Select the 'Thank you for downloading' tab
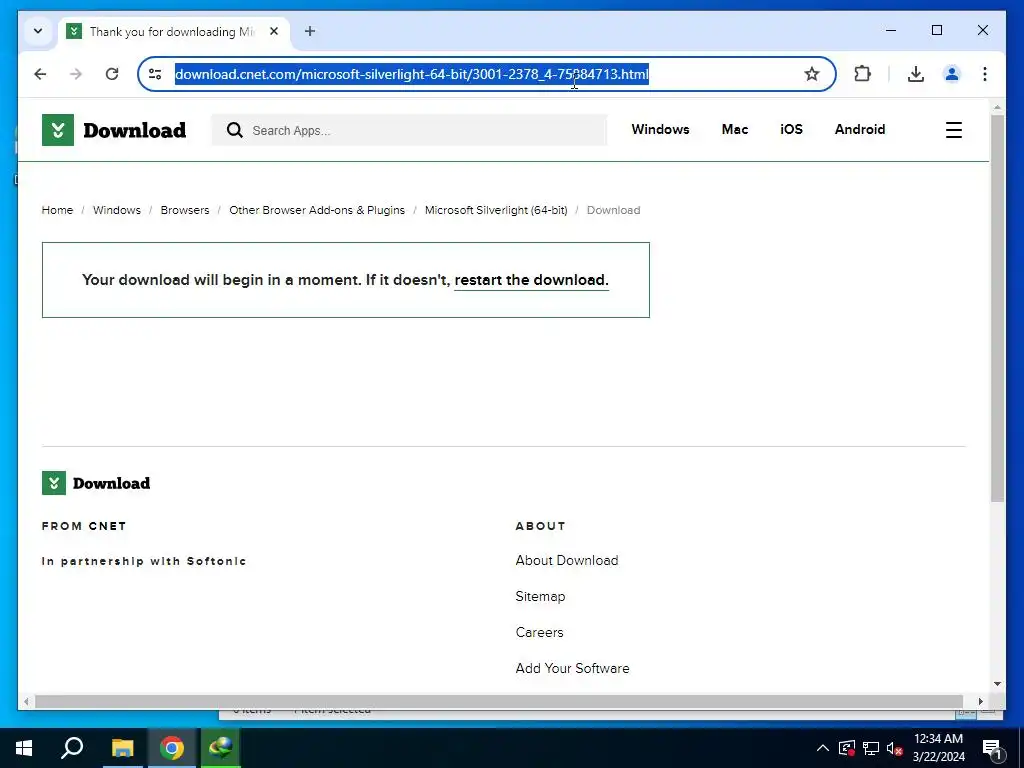 coord(173,31)
